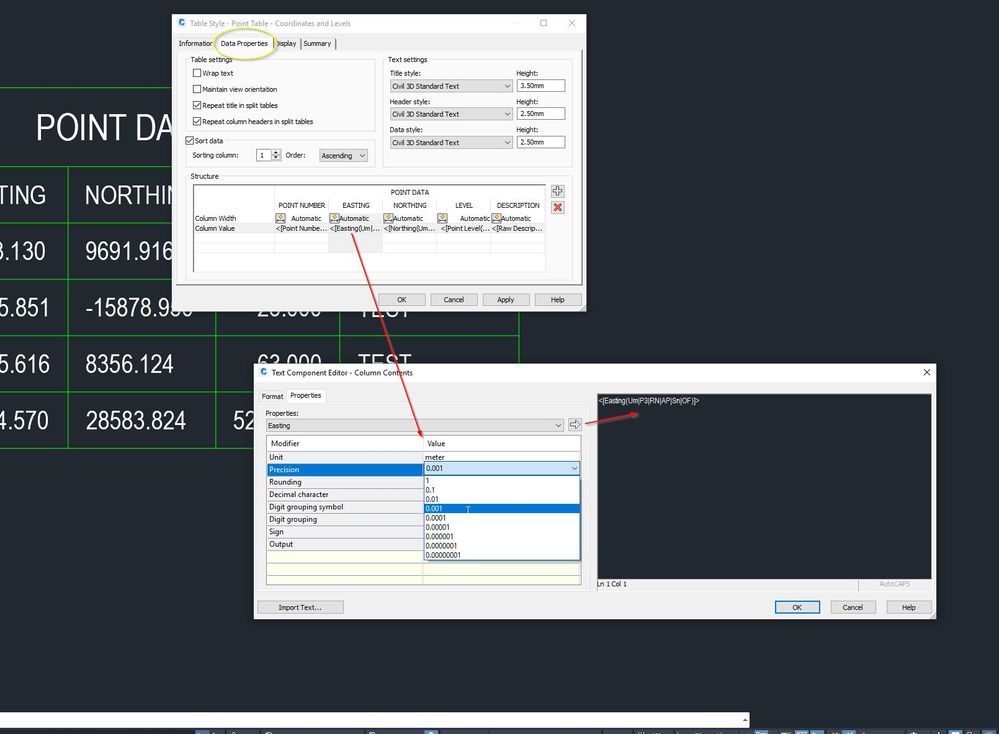Click the Northing column value cell

(409, 228)
